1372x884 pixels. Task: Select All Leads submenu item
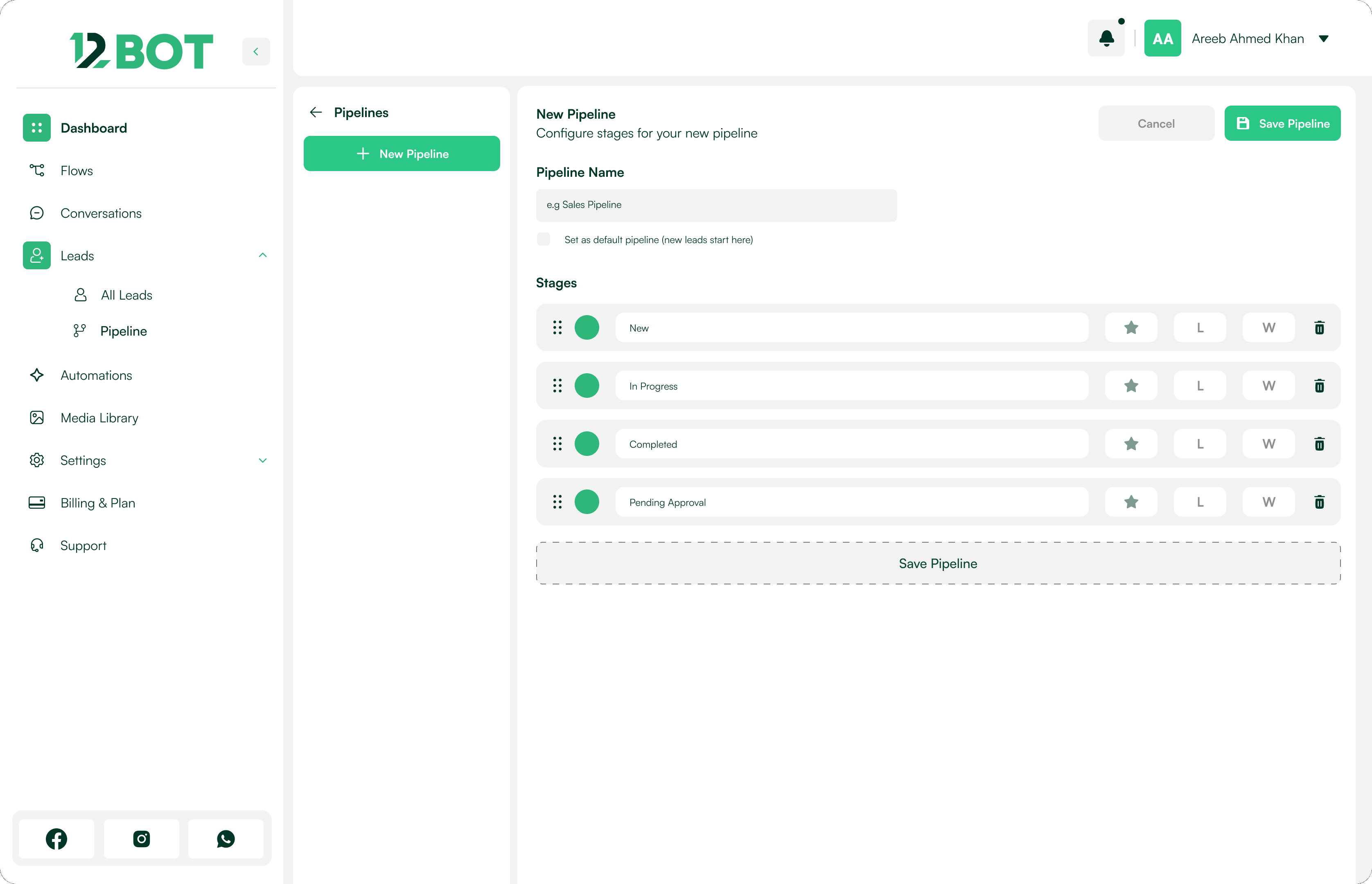pos(114,295)
